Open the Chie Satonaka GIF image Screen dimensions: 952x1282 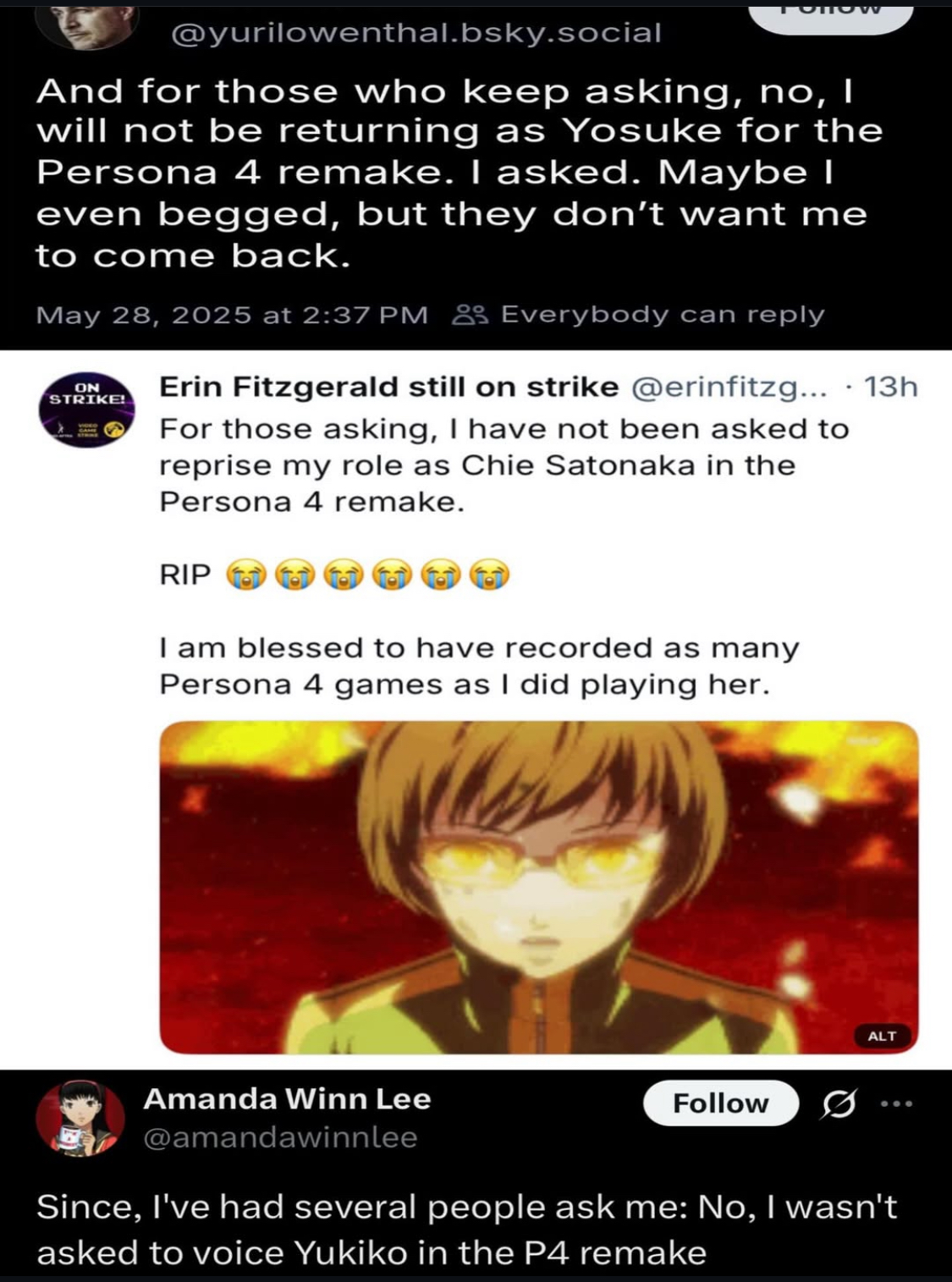(539, 887)
